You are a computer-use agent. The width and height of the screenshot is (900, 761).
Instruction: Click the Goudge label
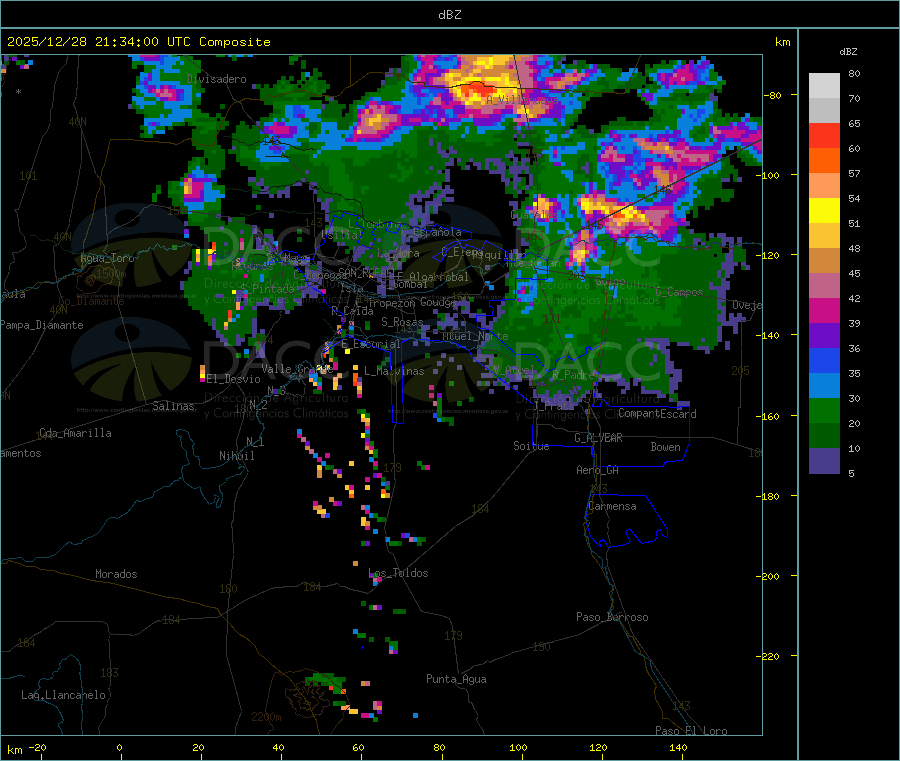pos(438,302)
